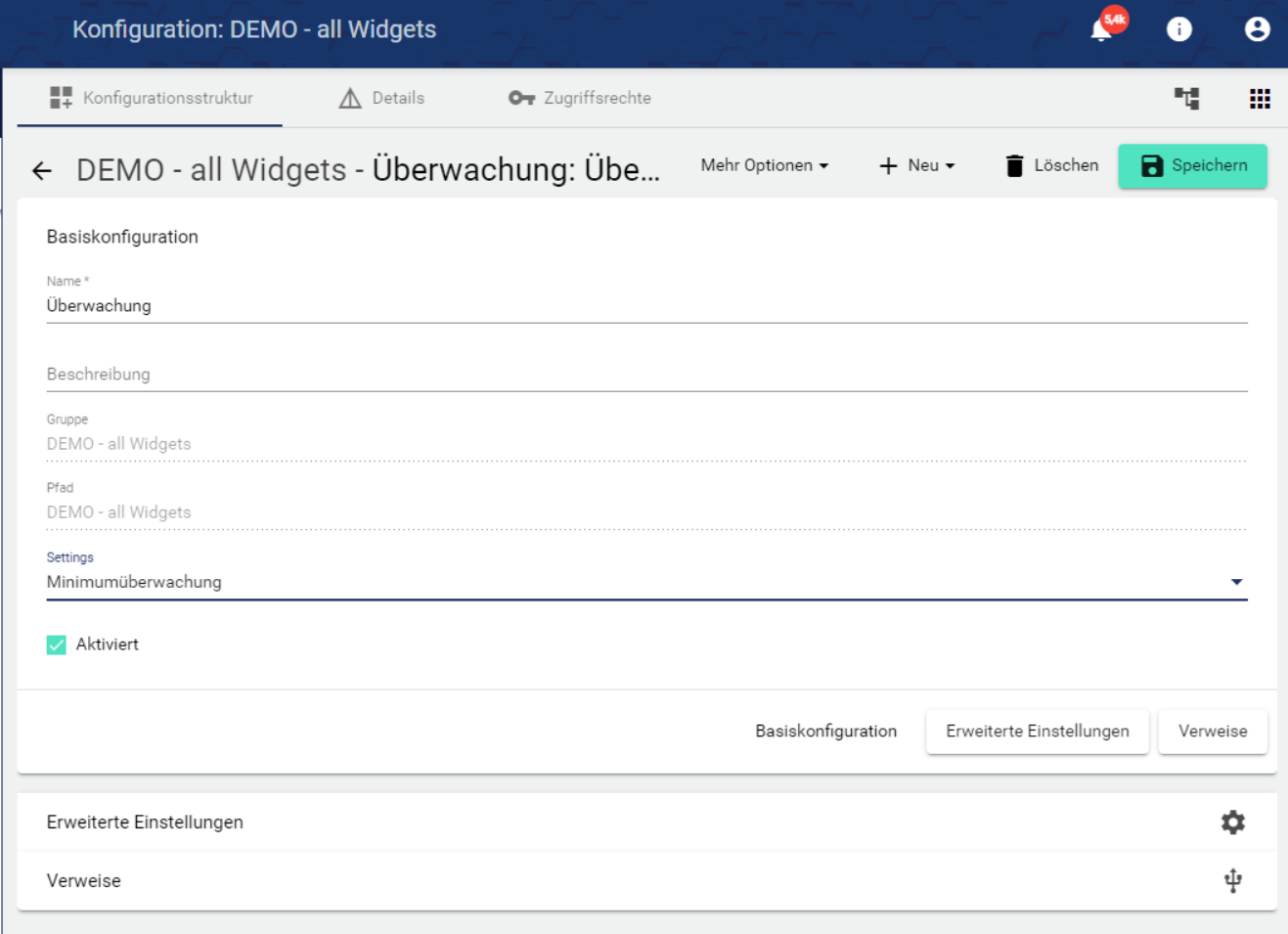1288x934 pixels.
Task: Switch to the Details tab
Action: (x=381, y=98)
